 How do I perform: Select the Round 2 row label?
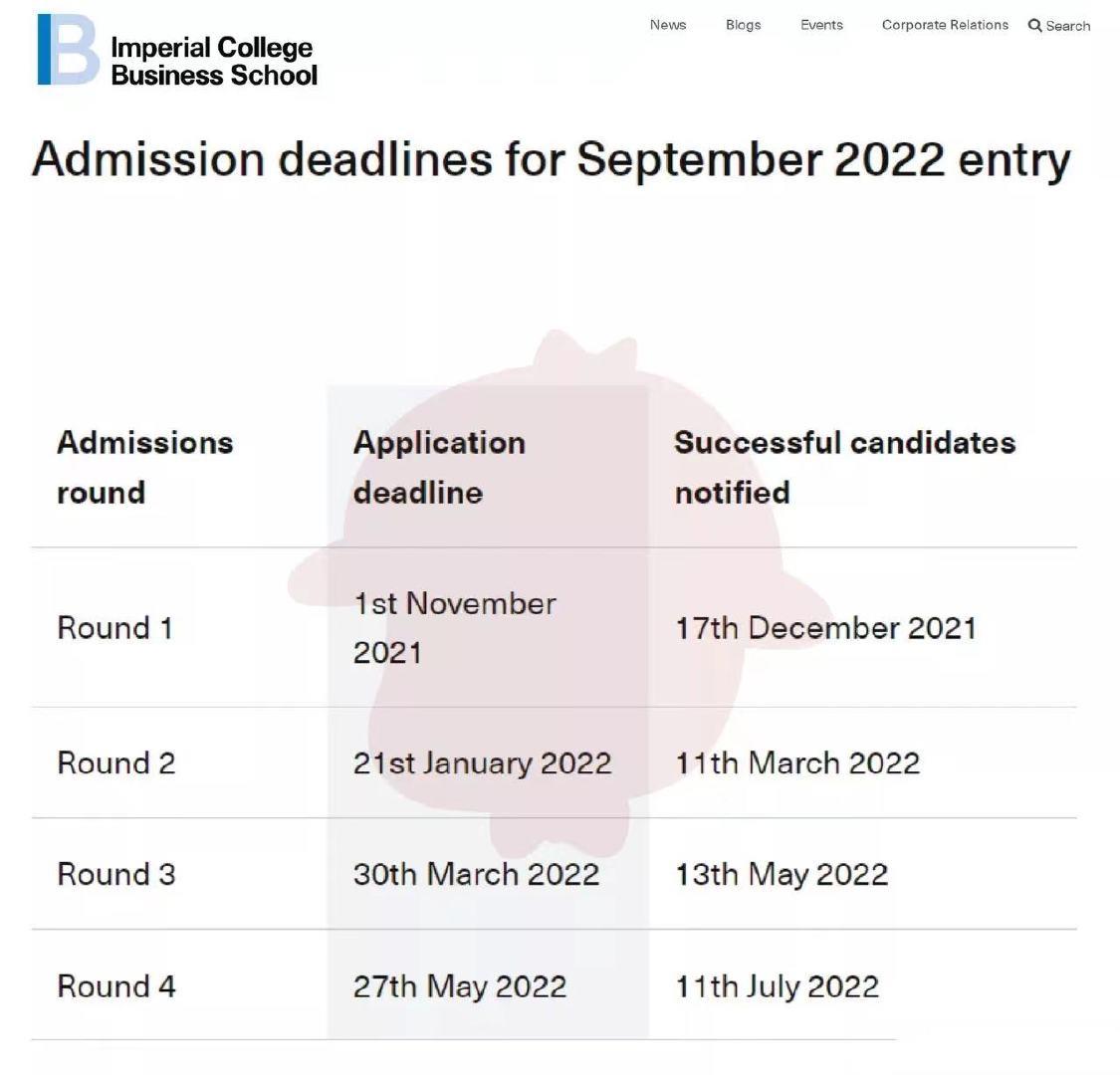tap(115, 763)
